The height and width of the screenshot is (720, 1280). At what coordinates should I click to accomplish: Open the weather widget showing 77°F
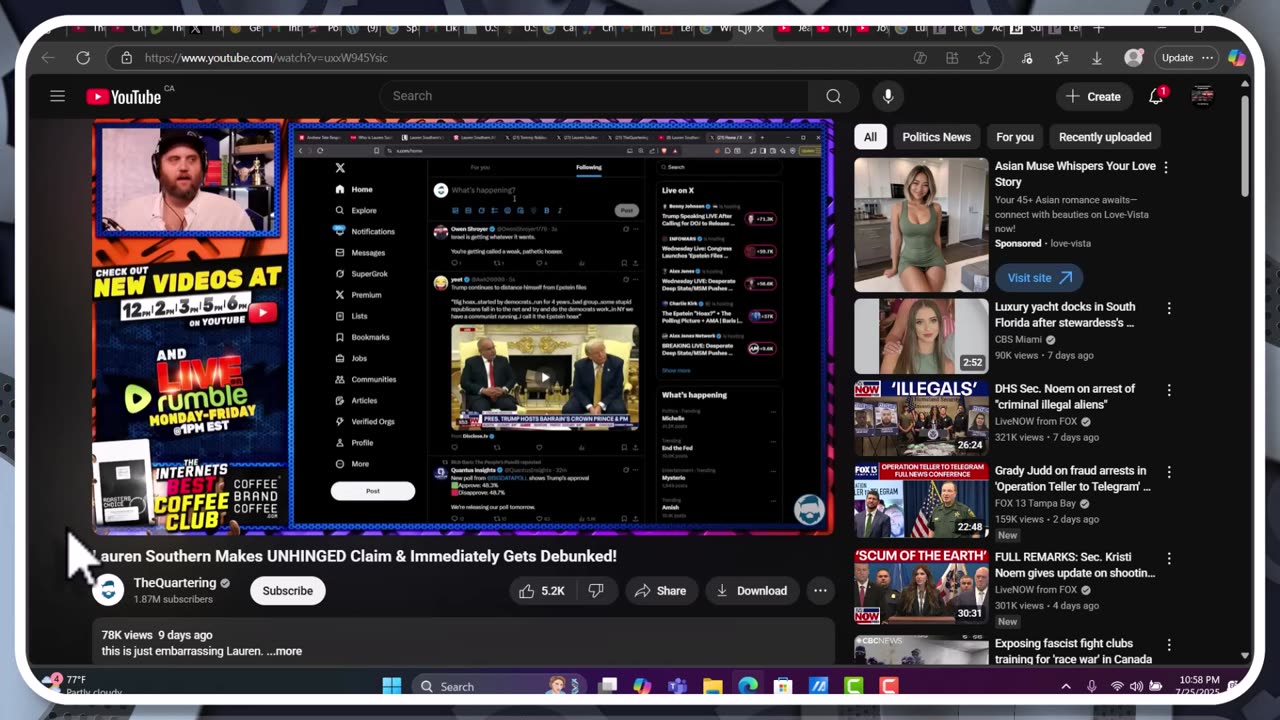click(81, 685)
